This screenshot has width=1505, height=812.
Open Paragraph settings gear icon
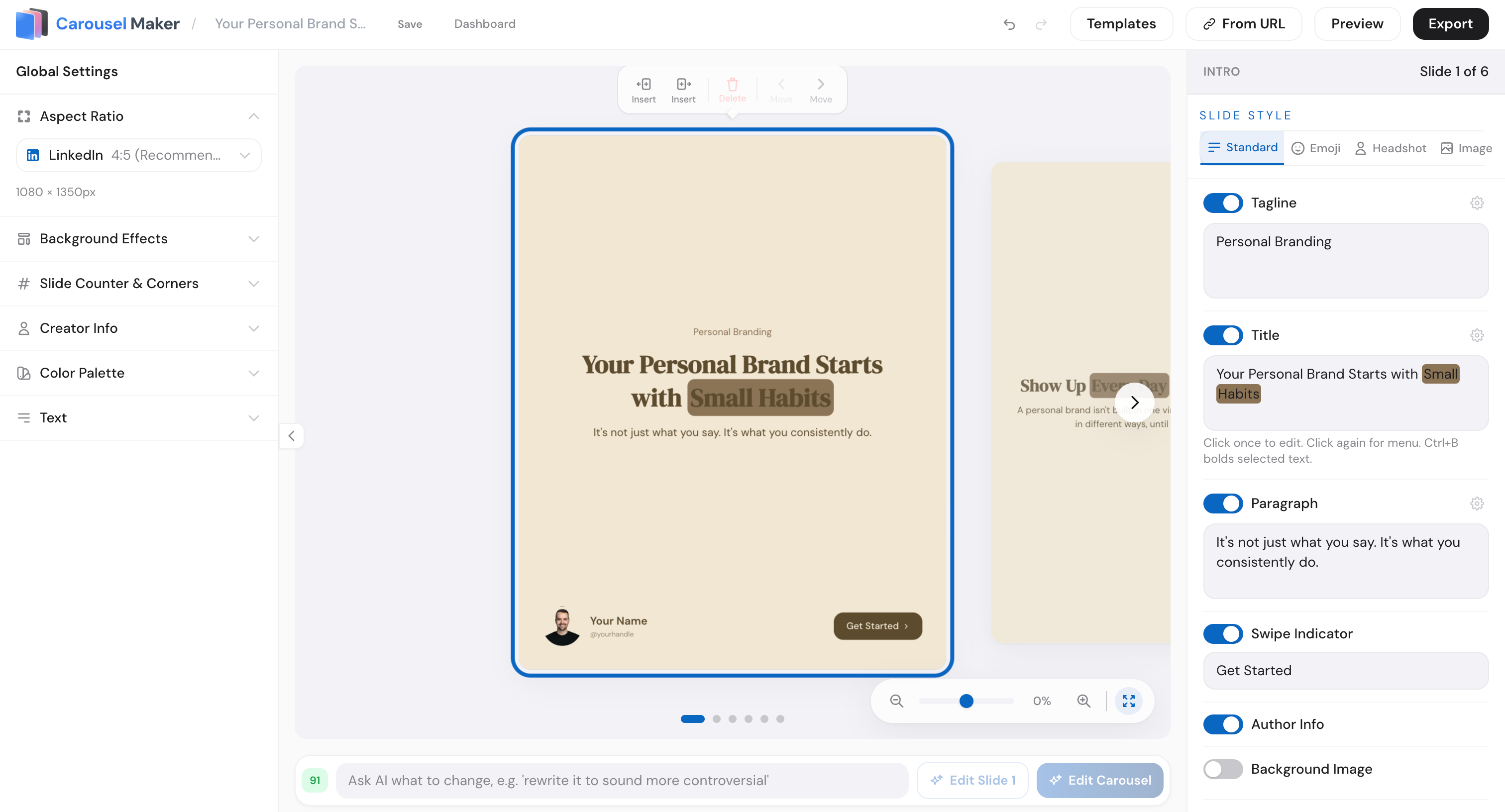(x=1477, y=503)
